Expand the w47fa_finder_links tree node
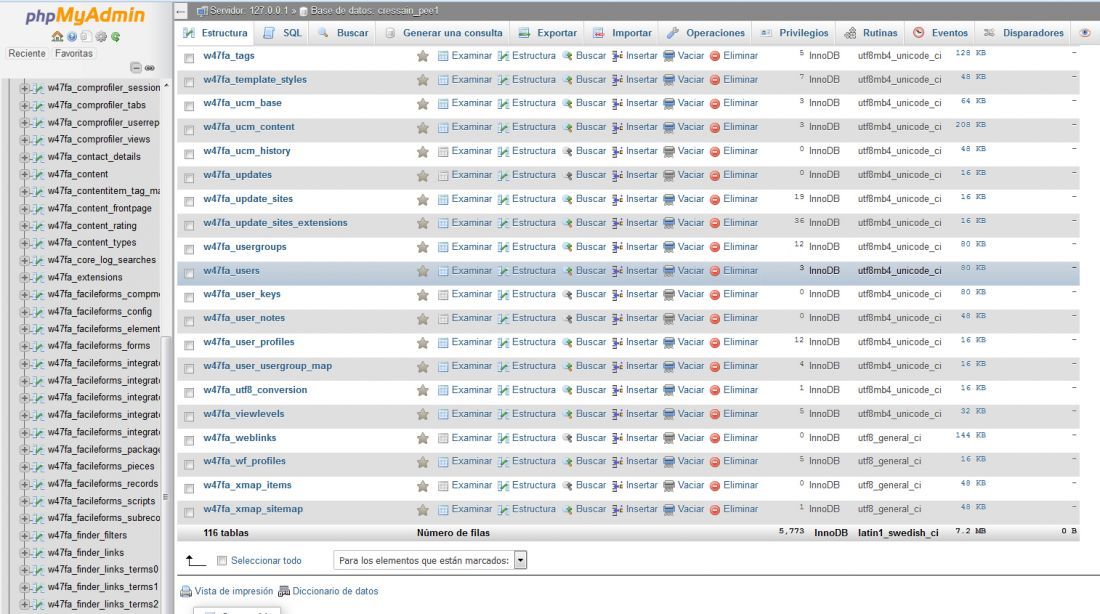This screenshot has height=614, width=1100. click(25, 553)
